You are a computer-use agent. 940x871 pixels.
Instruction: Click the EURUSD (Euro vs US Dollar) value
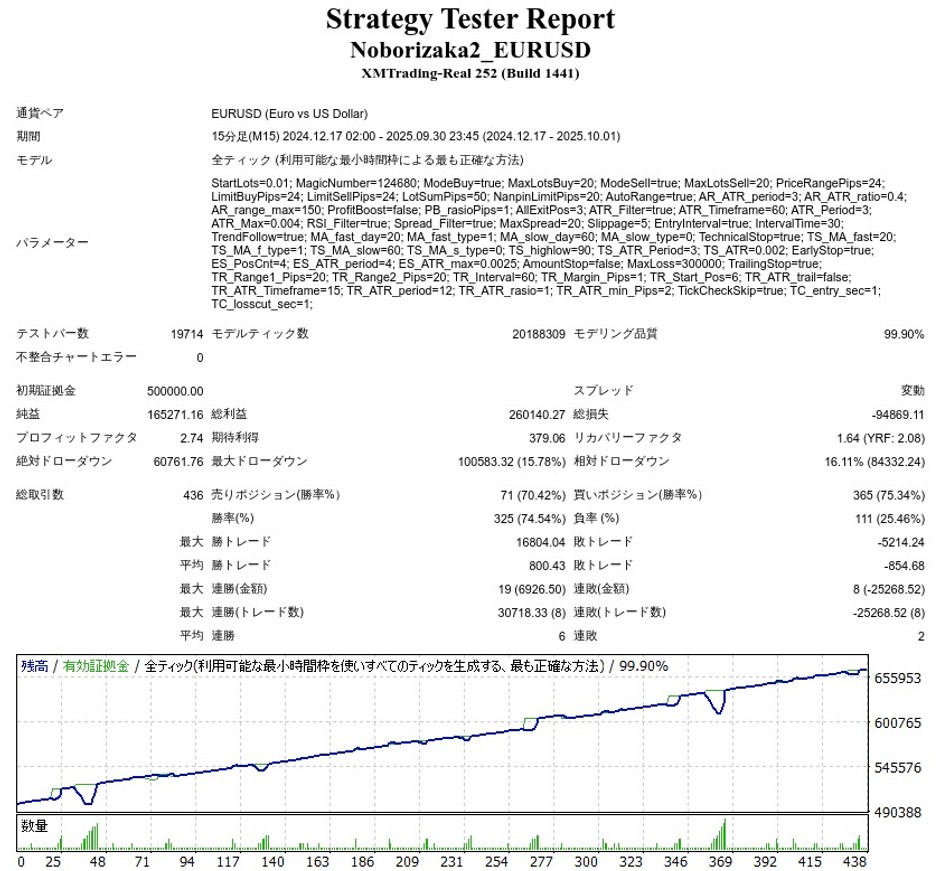point(290,114)
